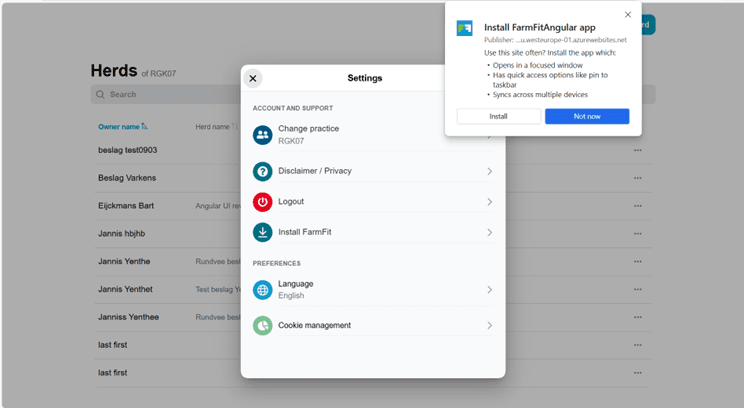Sort by Herd name column

coord(216,127)
